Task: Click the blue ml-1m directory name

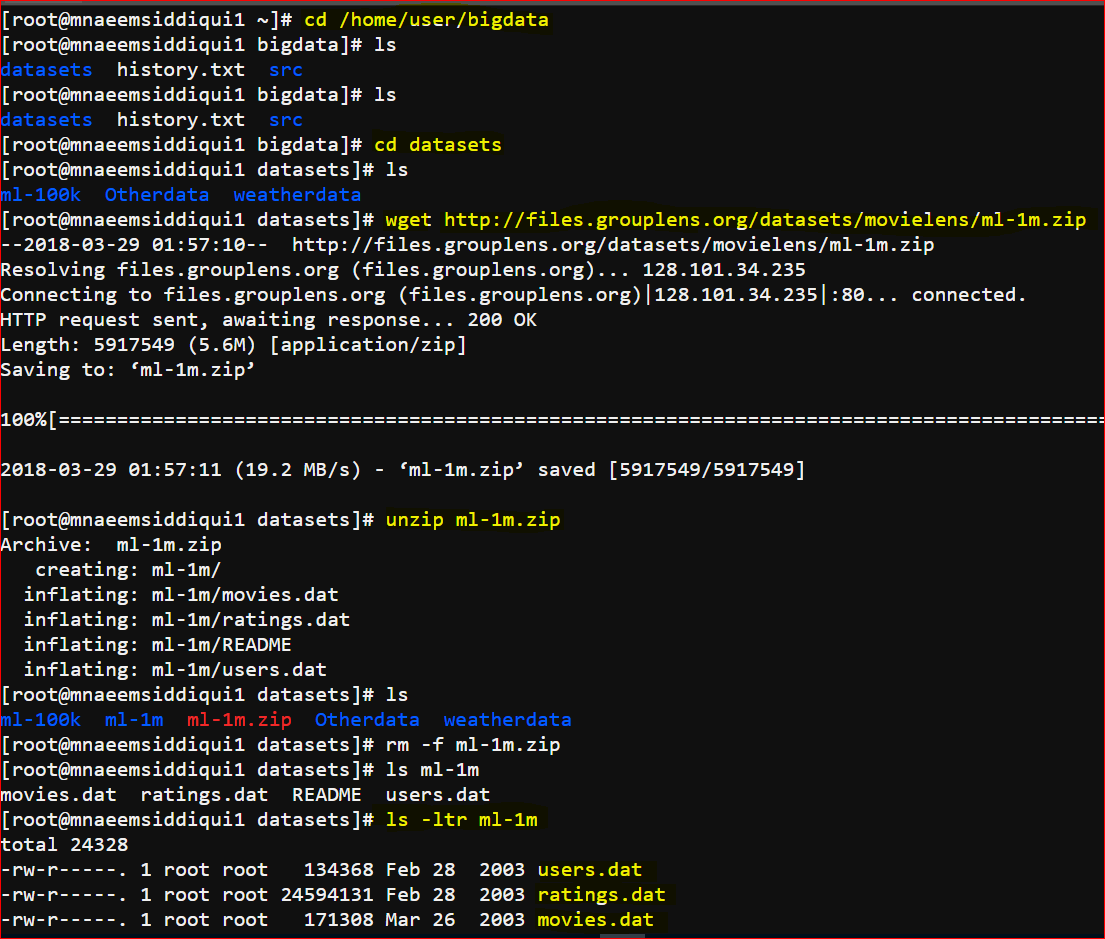Action: [134, 720]
